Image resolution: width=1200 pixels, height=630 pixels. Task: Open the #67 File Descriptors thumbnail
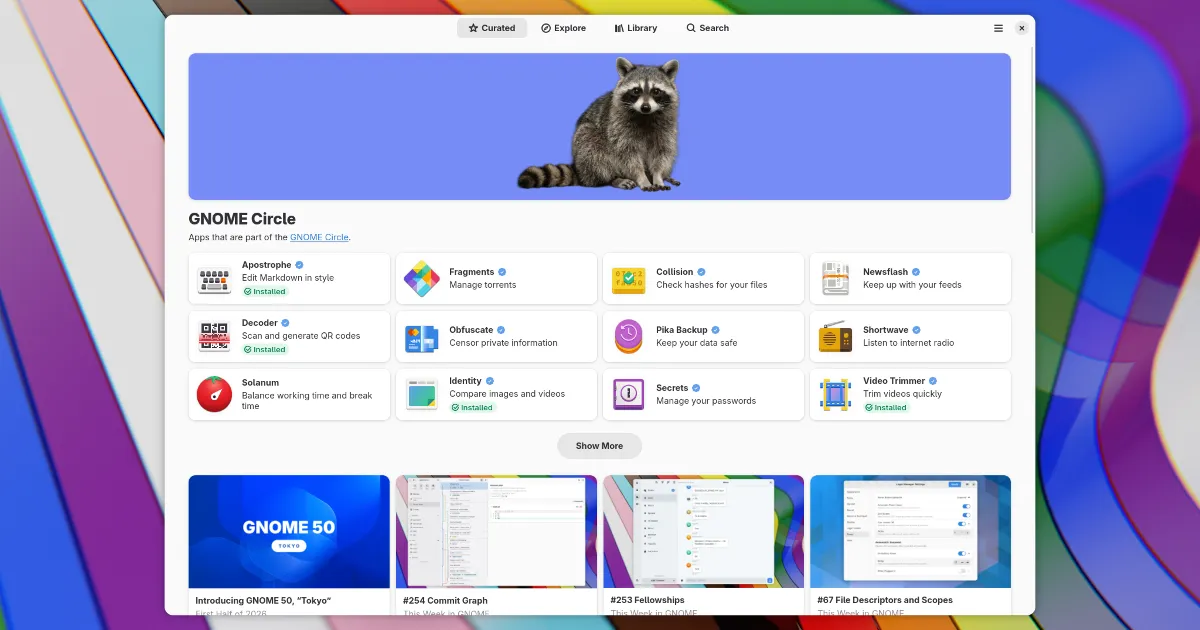click(x=910, y=531)
